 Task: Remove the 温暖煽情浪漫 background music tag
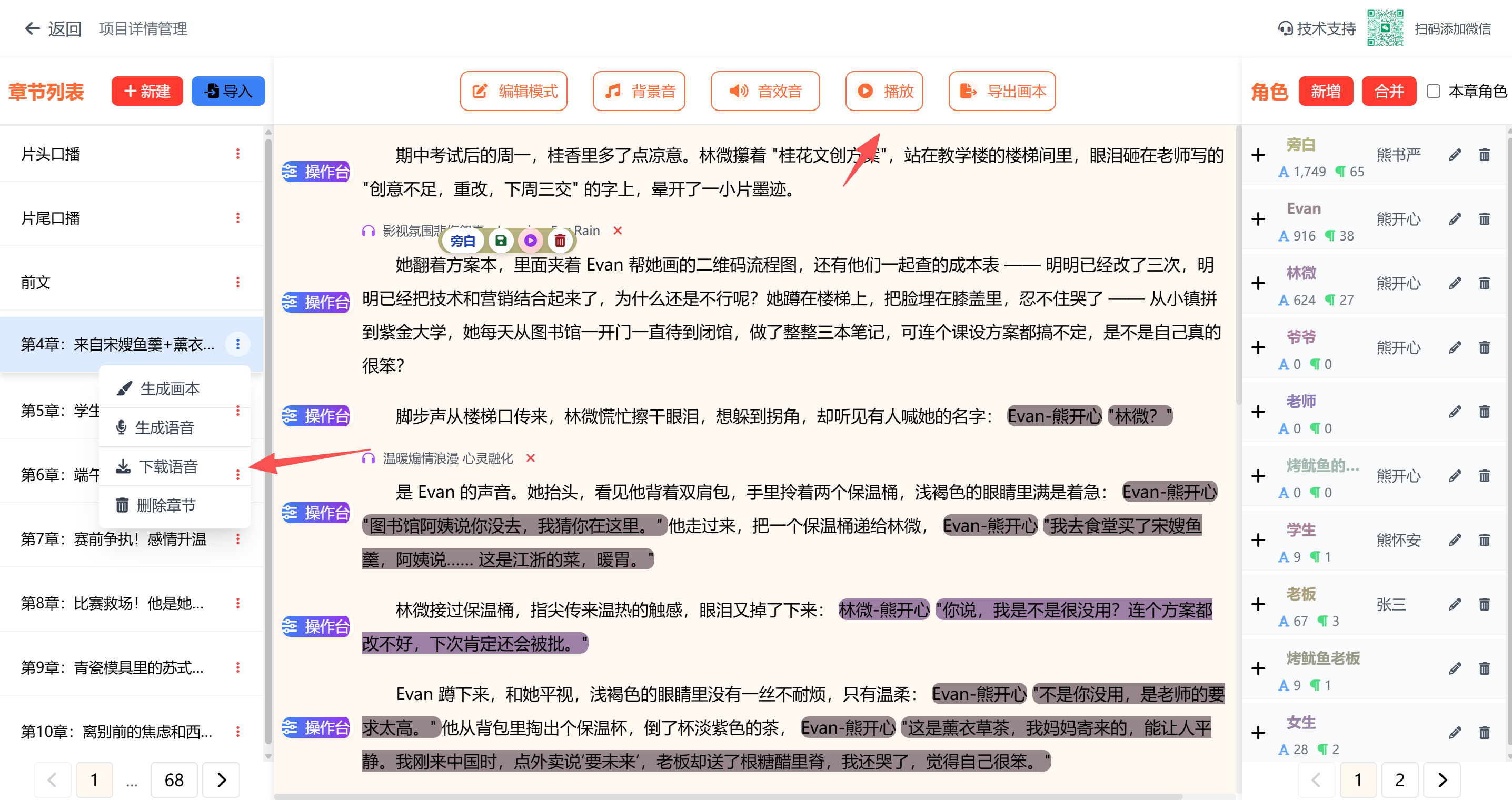pos(531,458)
